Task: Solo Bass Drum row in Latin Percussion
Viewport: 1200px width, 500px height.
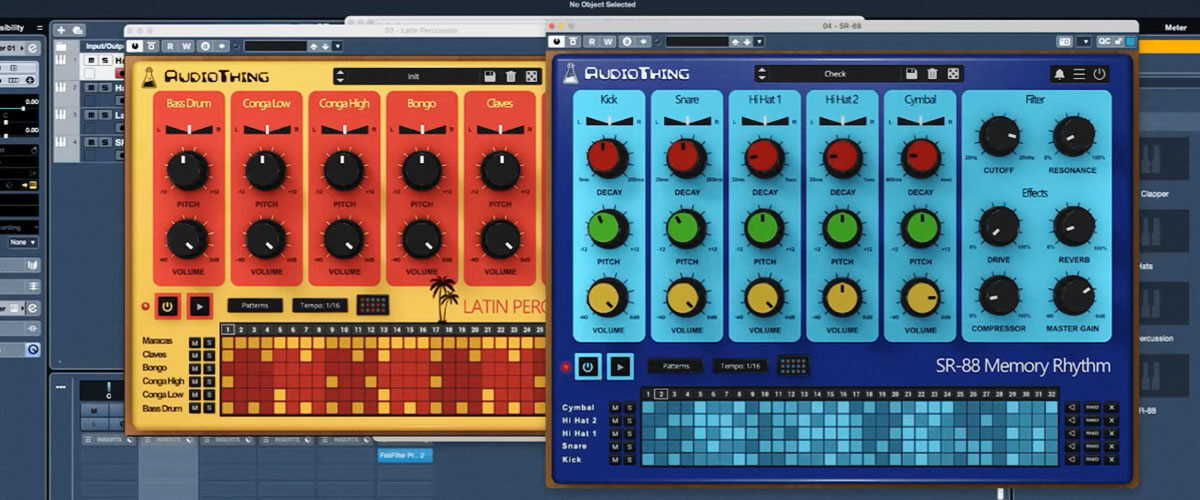Action: (x=210, y=408)
